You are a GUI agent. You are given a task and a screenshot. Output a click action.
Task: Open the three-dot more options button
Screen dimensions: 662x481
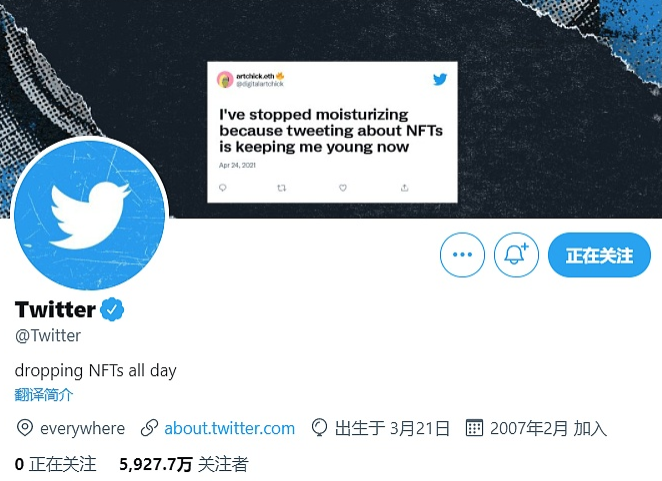point(462,255)
